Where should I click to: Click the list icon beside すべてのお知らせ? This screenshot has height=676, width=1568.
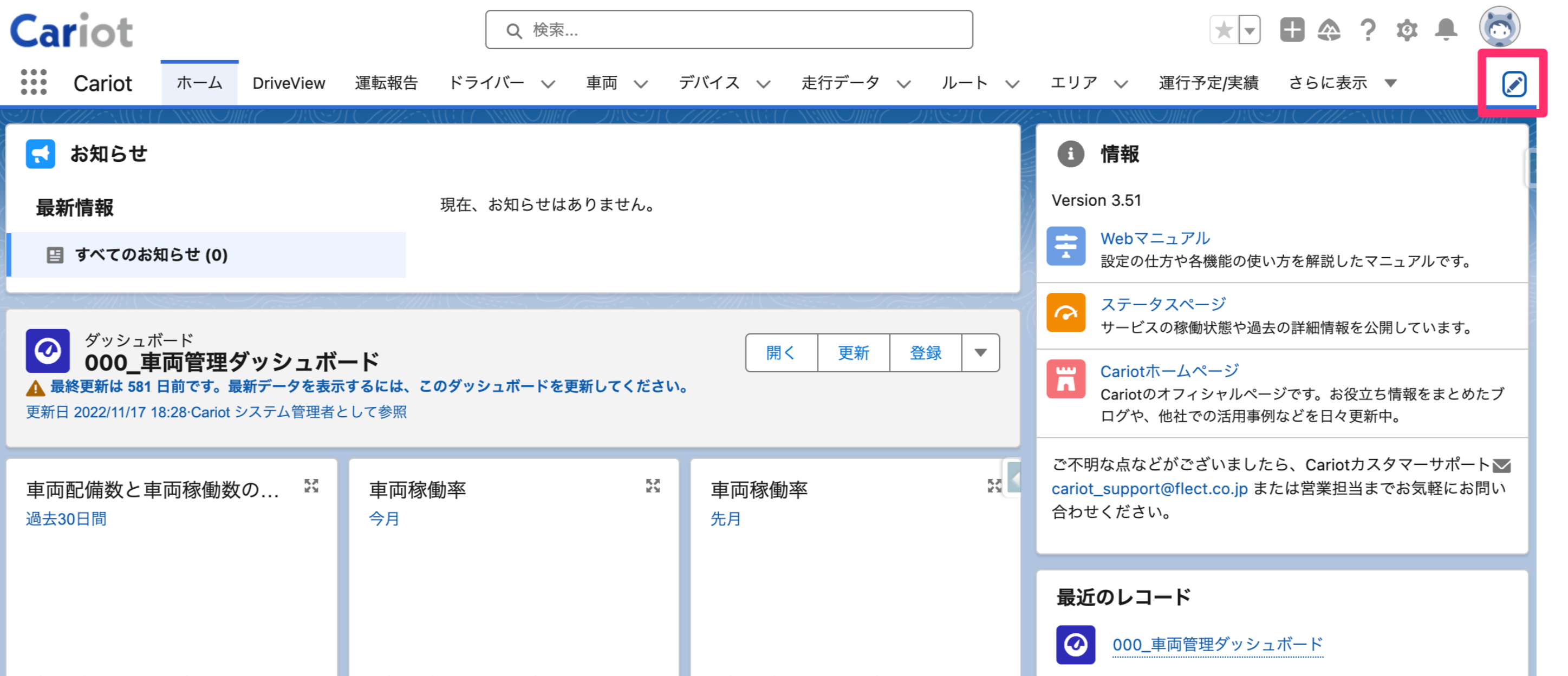coord(55,255)
